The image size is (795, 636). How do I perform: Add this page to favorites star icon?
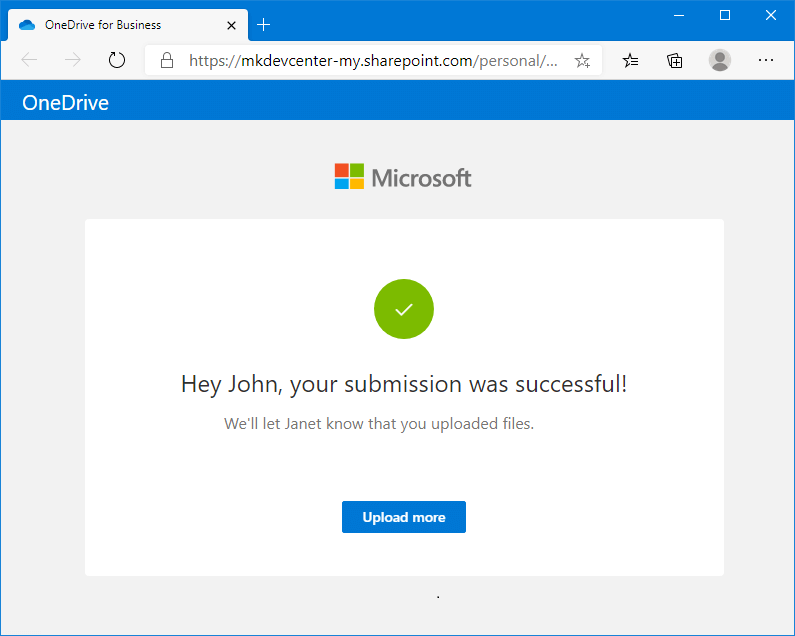pos(582,60)
